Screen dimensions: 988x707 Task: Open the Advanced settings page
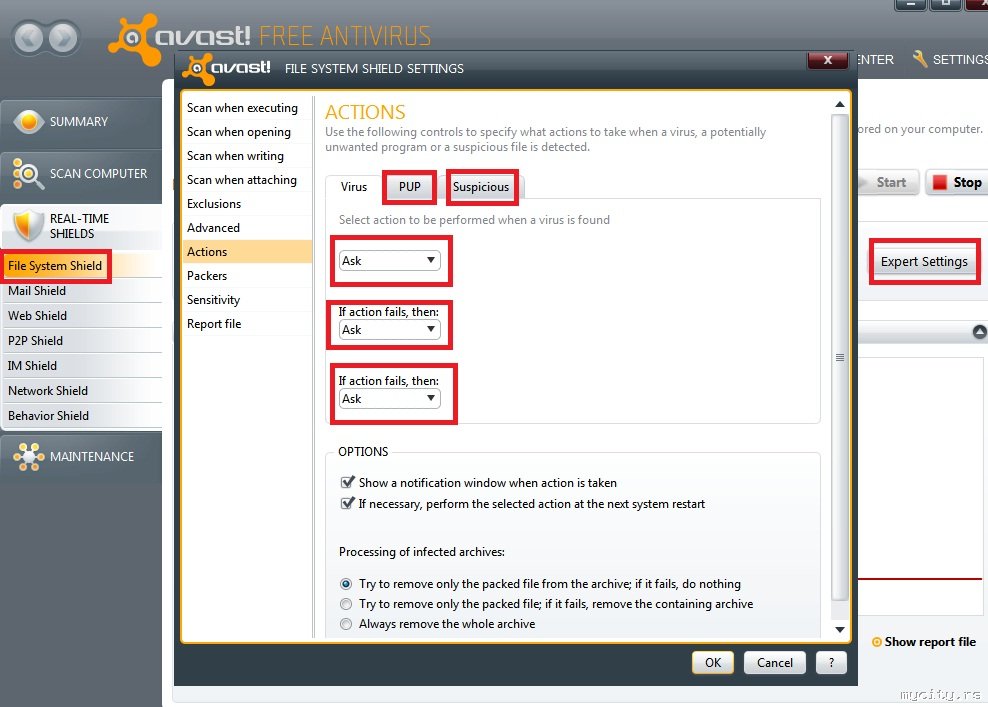point(246,227)
